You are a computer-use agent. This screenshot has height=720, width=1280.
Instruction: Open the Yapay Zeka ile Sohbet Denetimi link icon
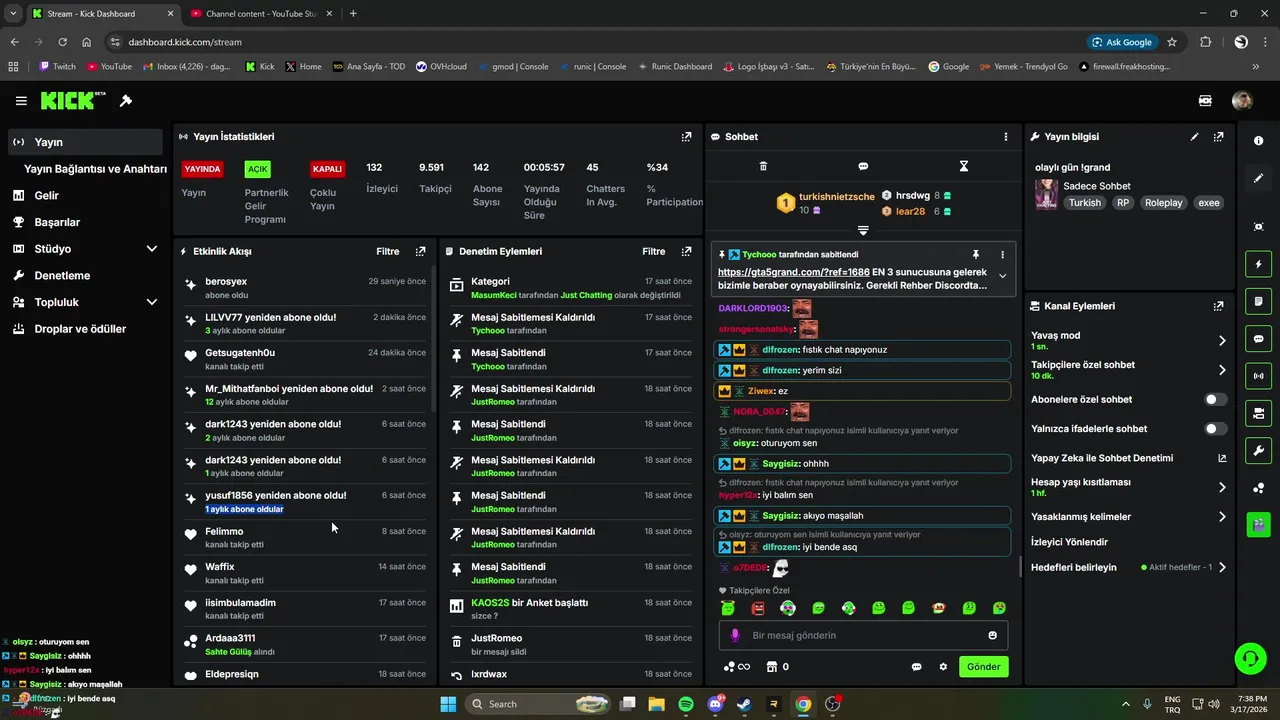coord(1221,458)
